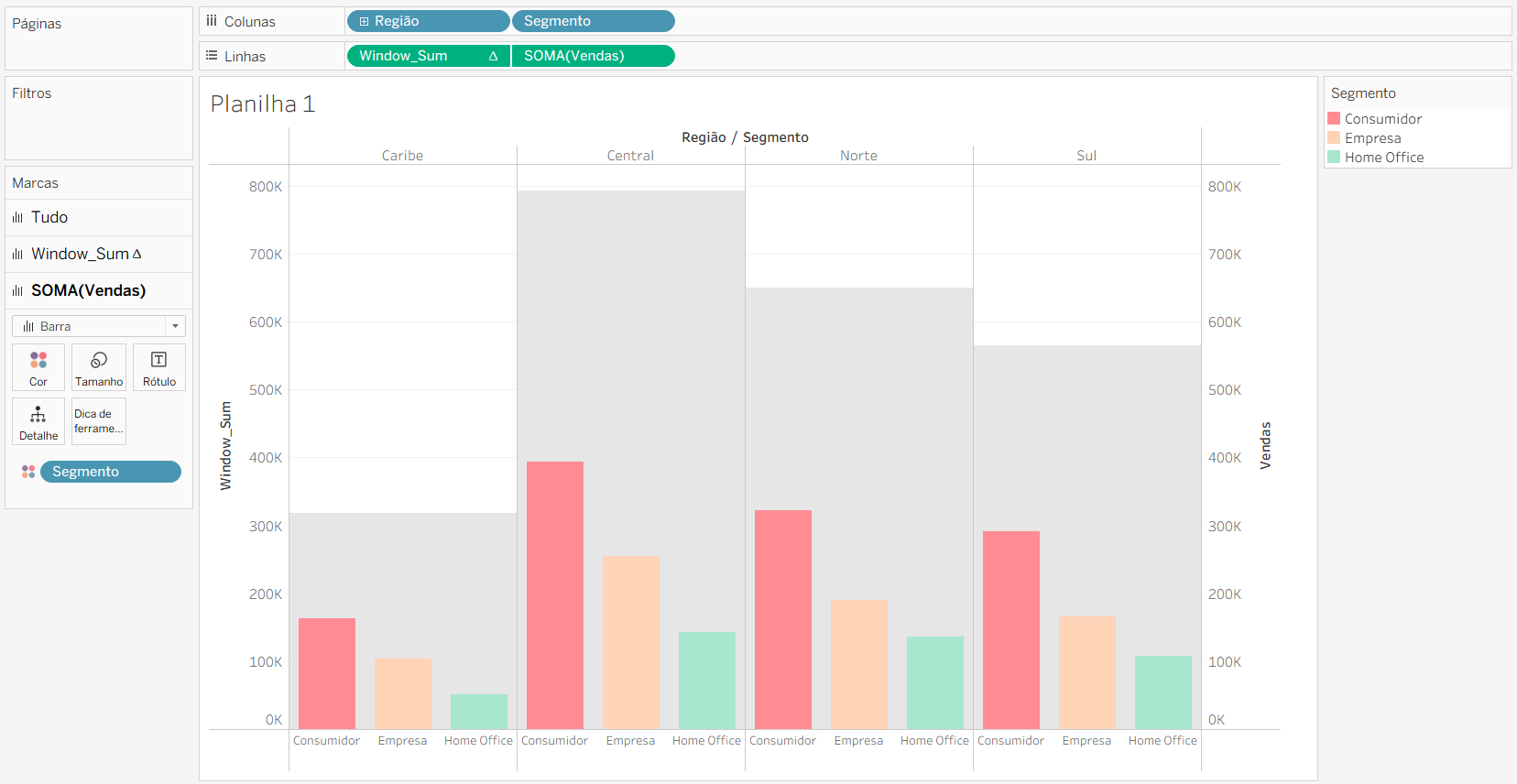Viewport: 1517px width, 784px height.
Task: Click the SOMA(Vendas) pill in Linhas
Action: pyautogui.click(x=593, y=56)
